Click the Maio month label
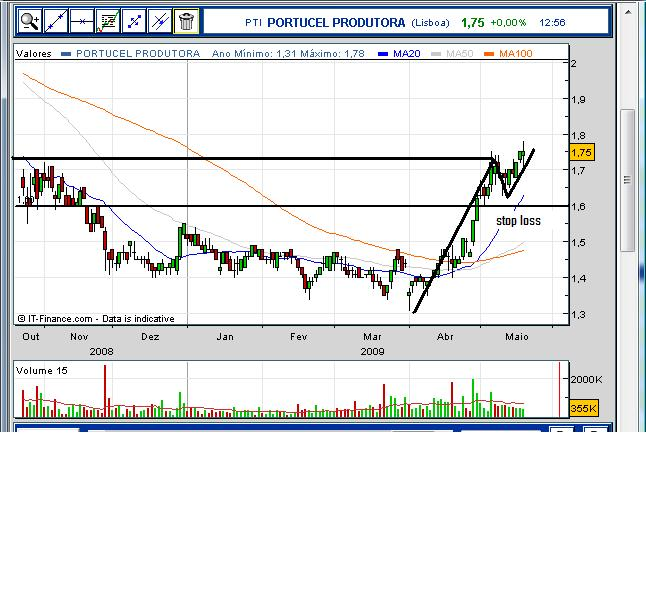 [x=517, y=337]
